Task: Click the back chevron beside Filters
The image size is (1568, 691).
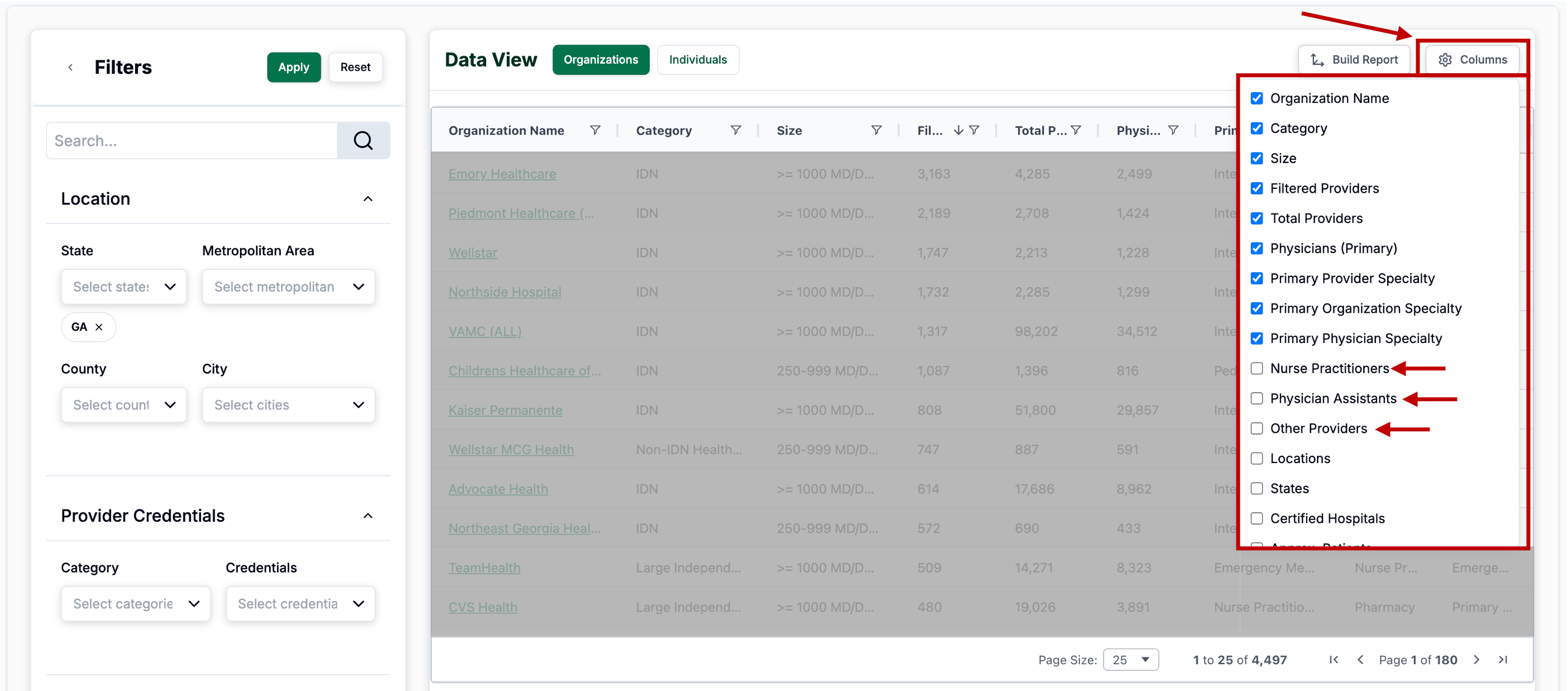Action: click(70, 67)
